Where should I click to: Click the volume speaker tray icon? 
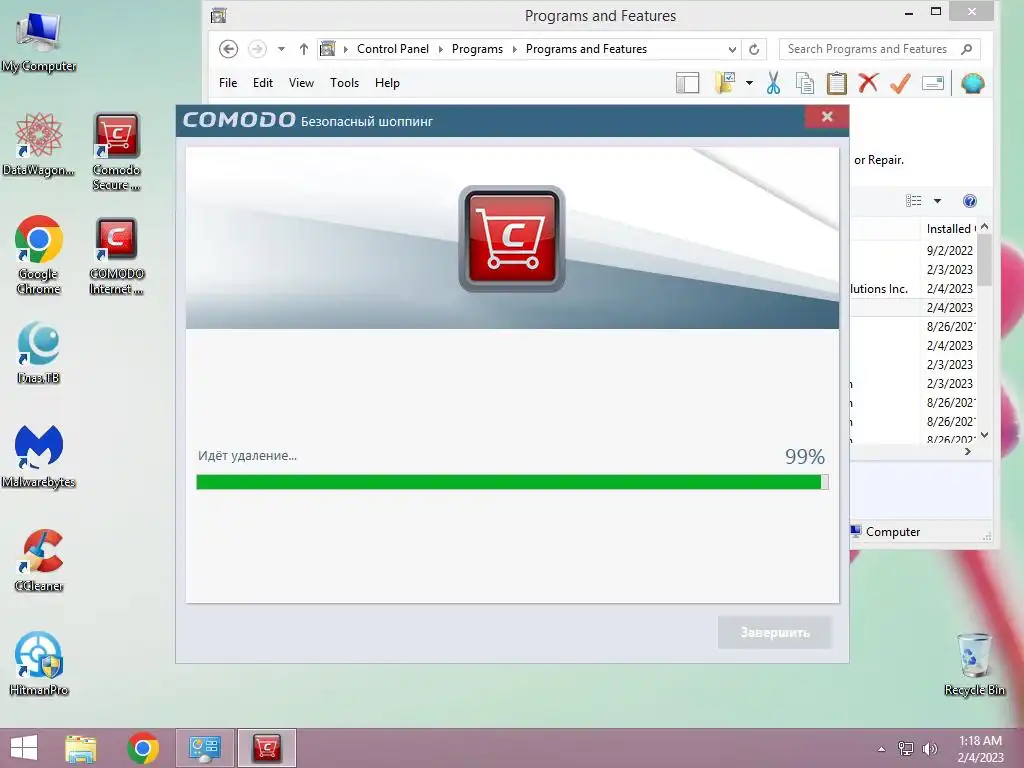[929, 748]
